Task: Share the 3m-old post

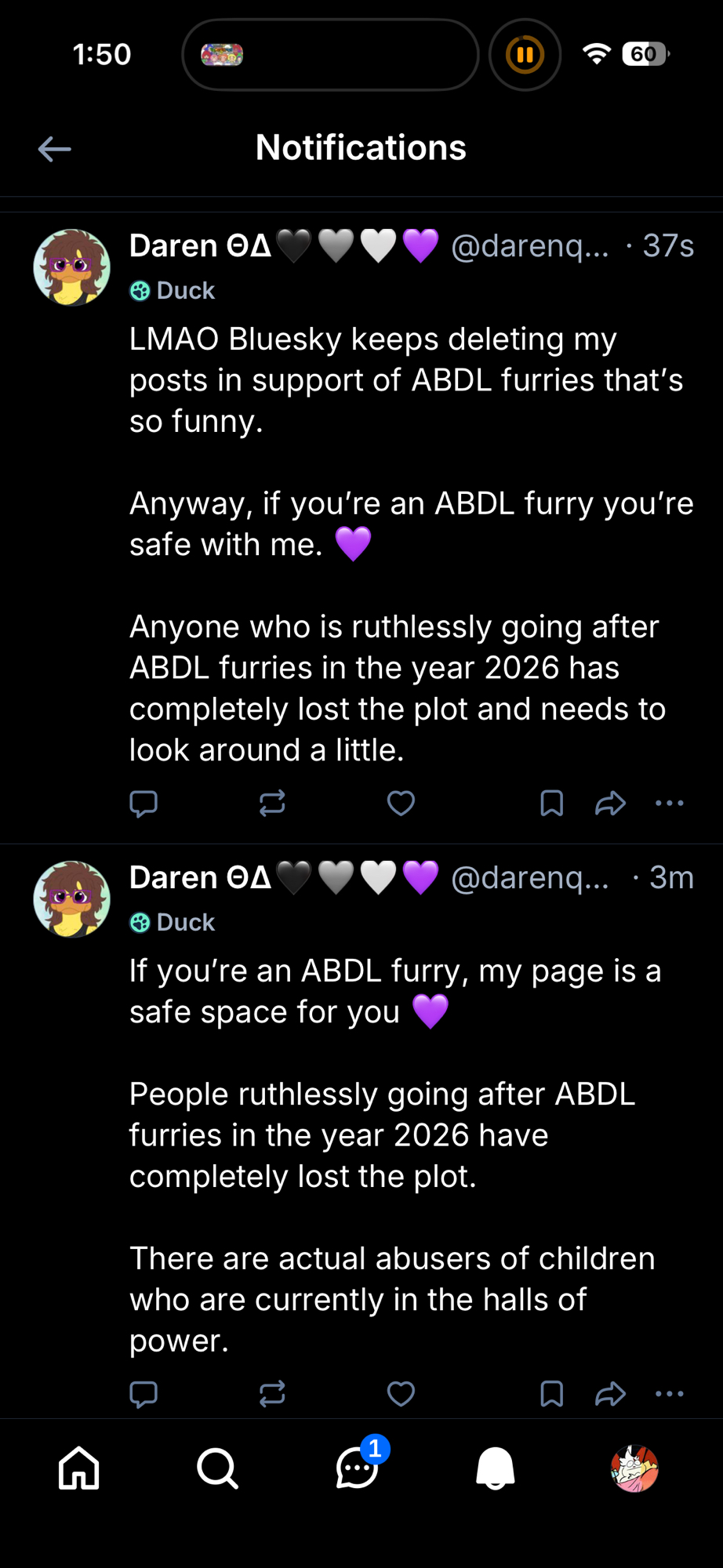Action: pos(610,1394)
